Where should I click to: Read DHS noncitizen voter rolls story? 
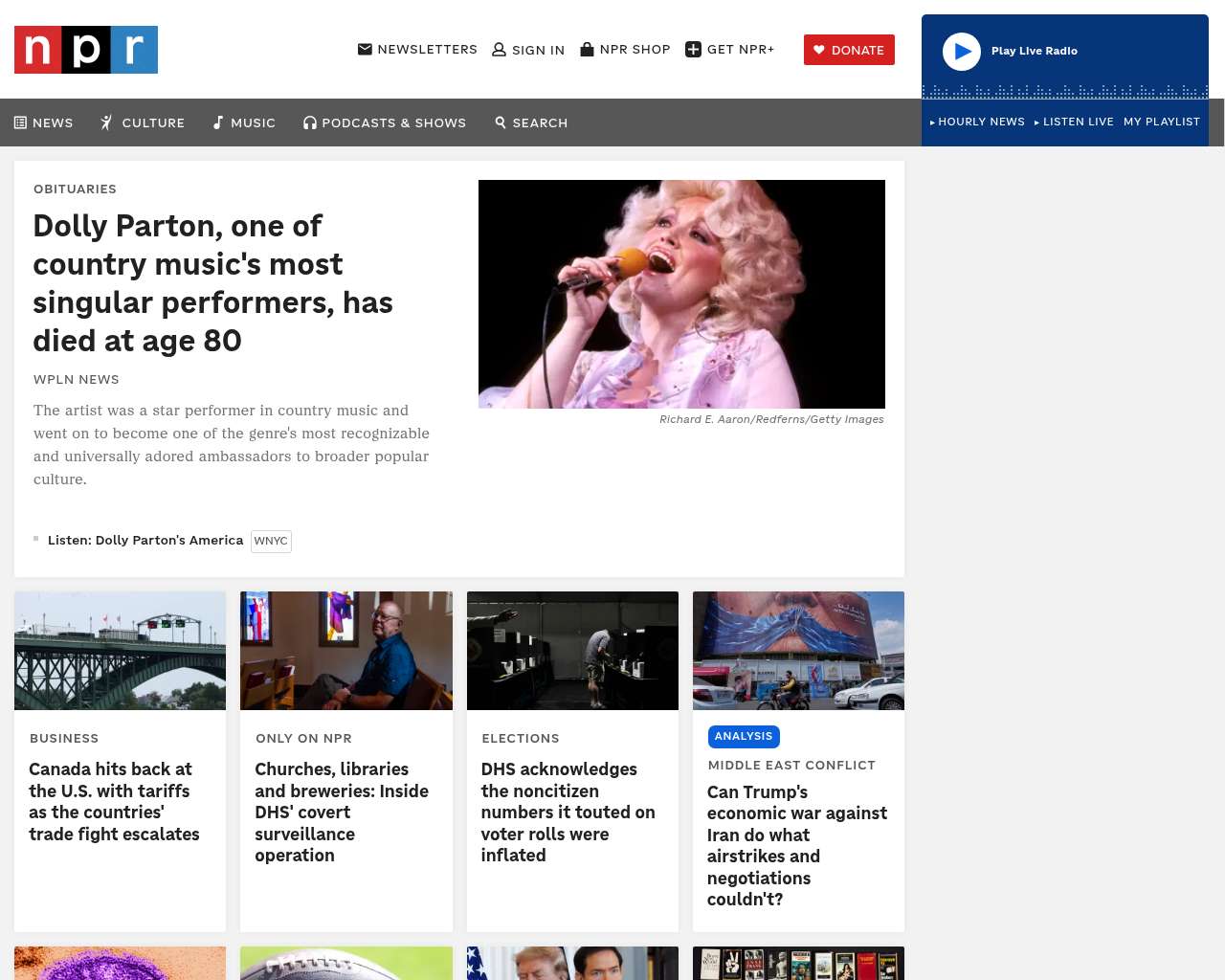coord(568,812)
